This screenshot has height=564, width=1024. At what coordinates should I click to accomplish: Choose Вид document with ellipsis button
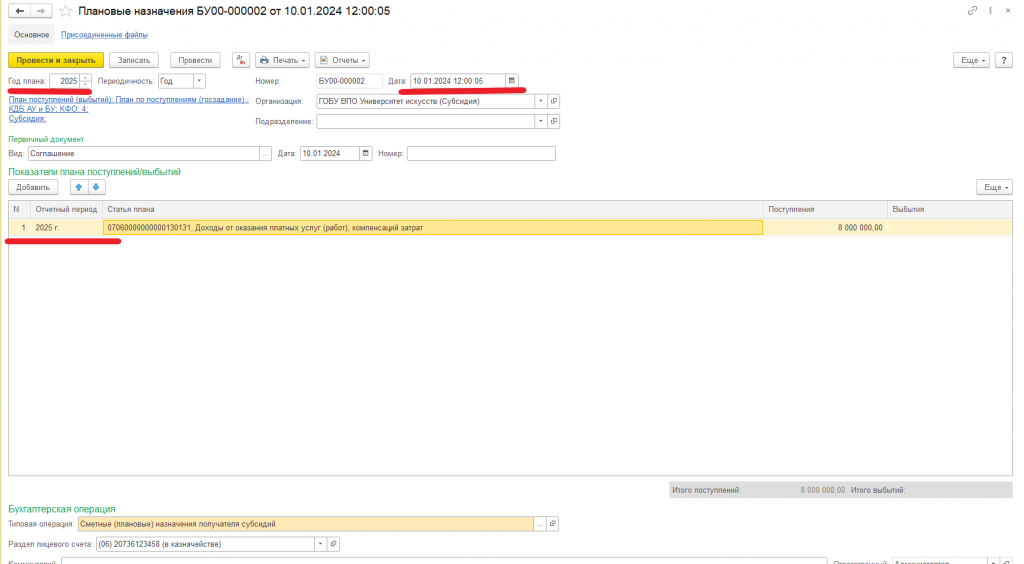tap(265, 153)
